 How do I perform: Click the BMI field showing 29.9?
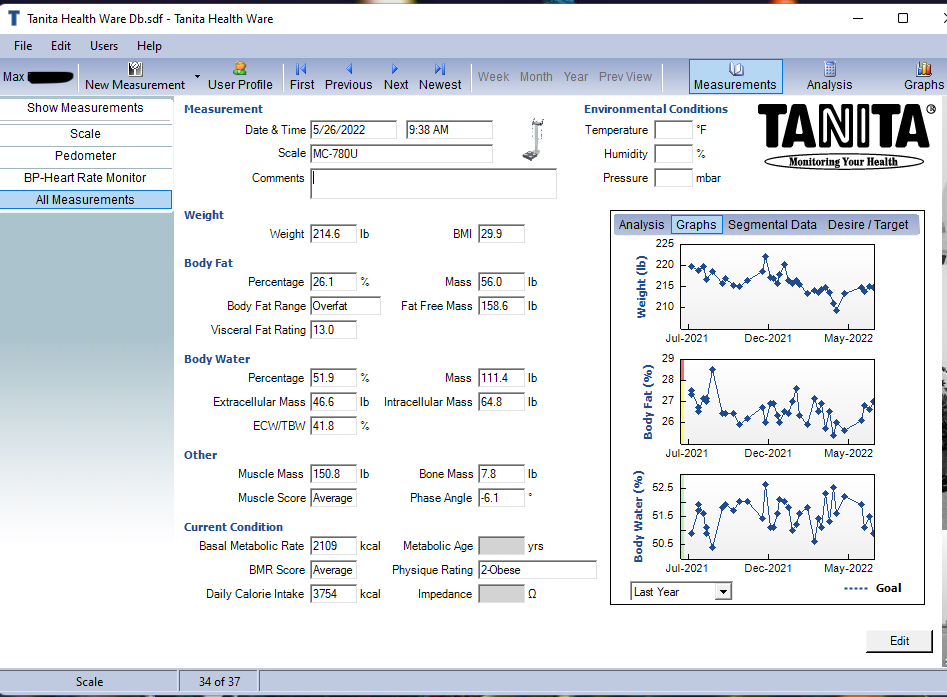click(501, 234)
